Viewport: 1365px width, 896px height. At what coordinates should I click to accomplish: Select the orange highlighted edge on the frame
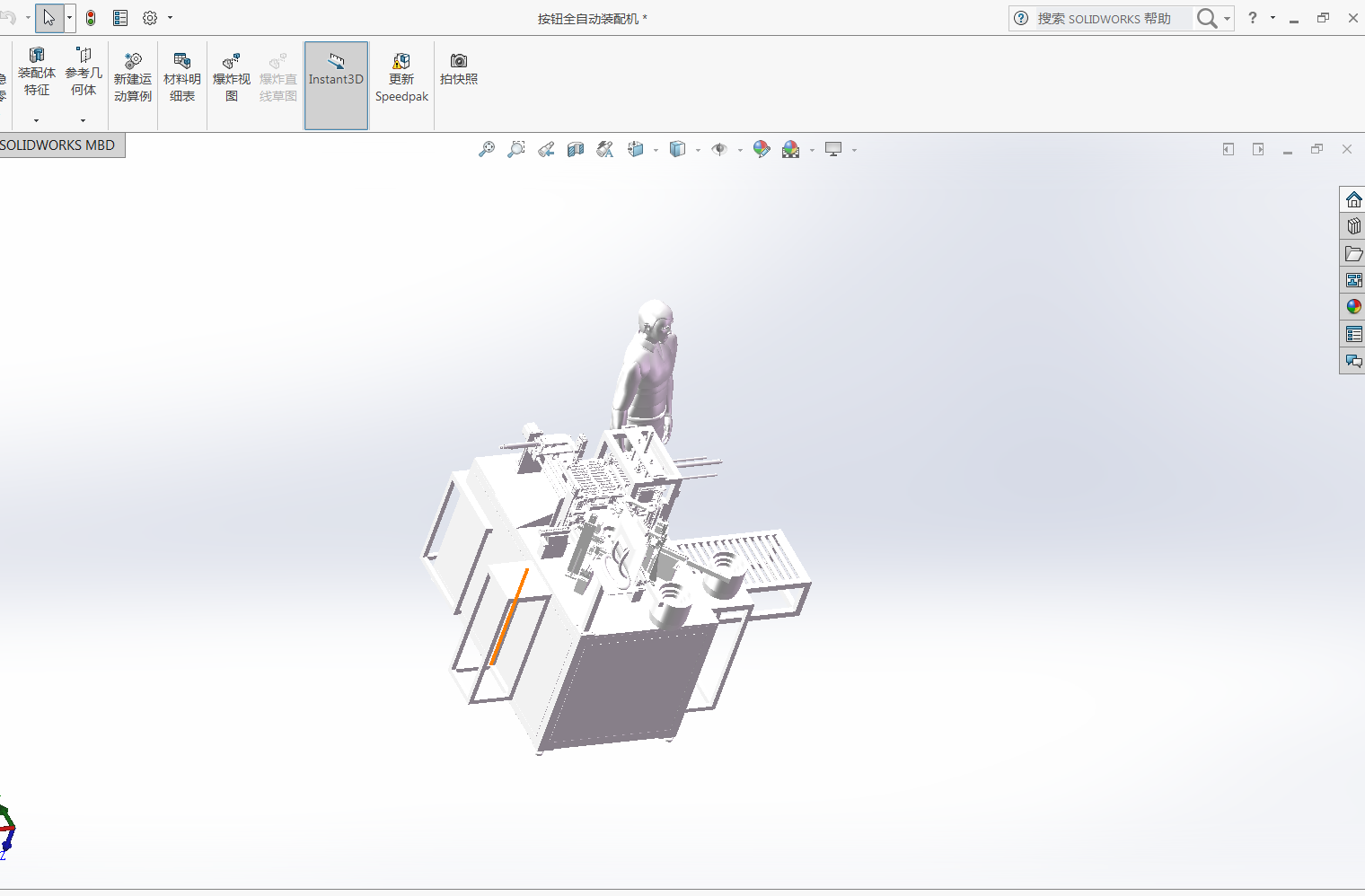509,617
